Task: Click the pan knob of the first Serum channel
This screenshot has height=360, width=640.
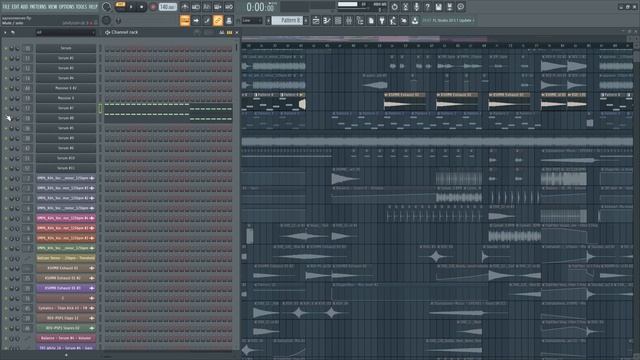Action: click(12, 48)
